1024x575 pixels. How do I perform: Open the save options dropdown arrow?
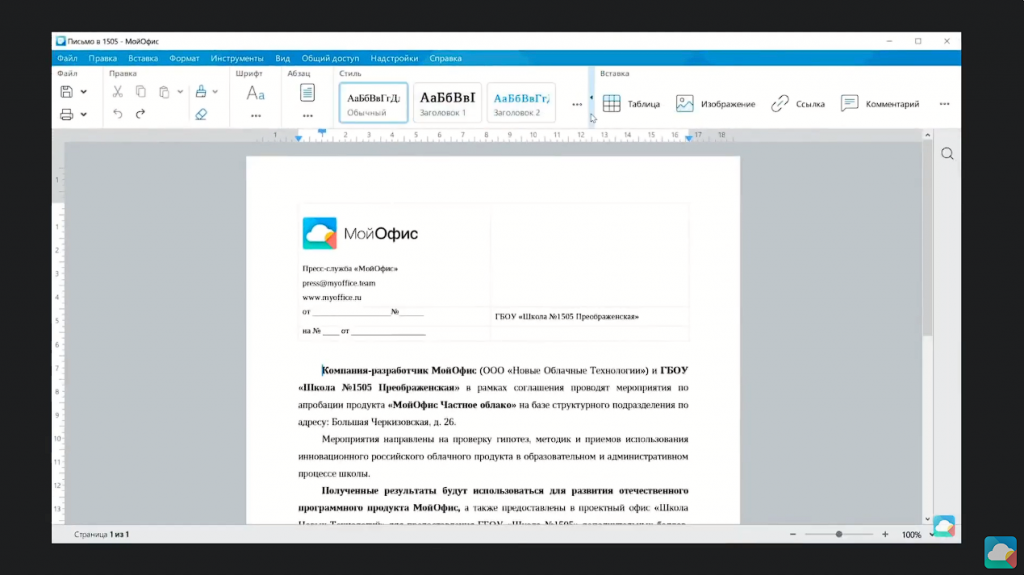pos(84,92)
